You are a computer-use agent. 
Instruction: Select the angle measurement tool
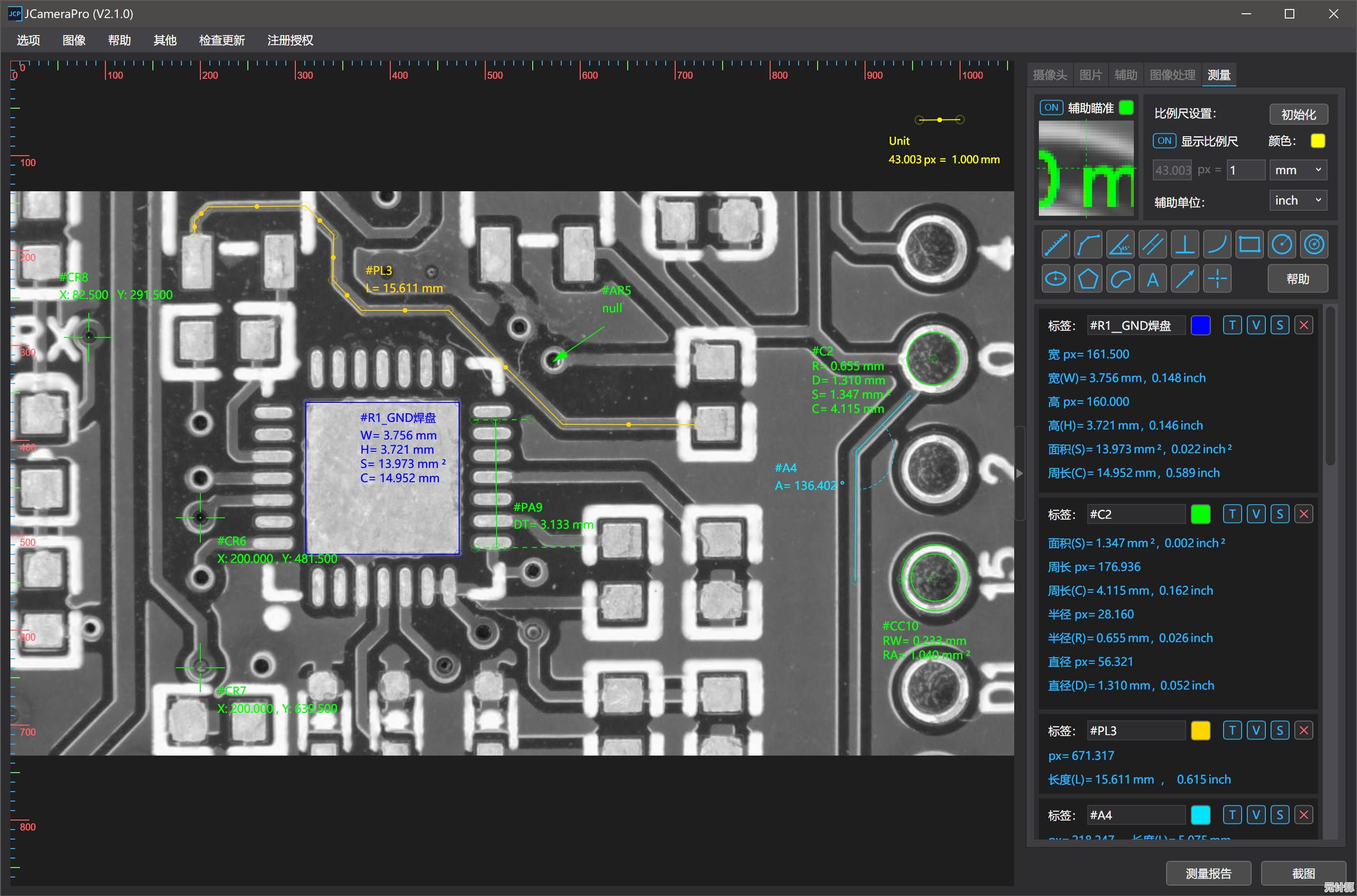click(x=1120, y=245)
